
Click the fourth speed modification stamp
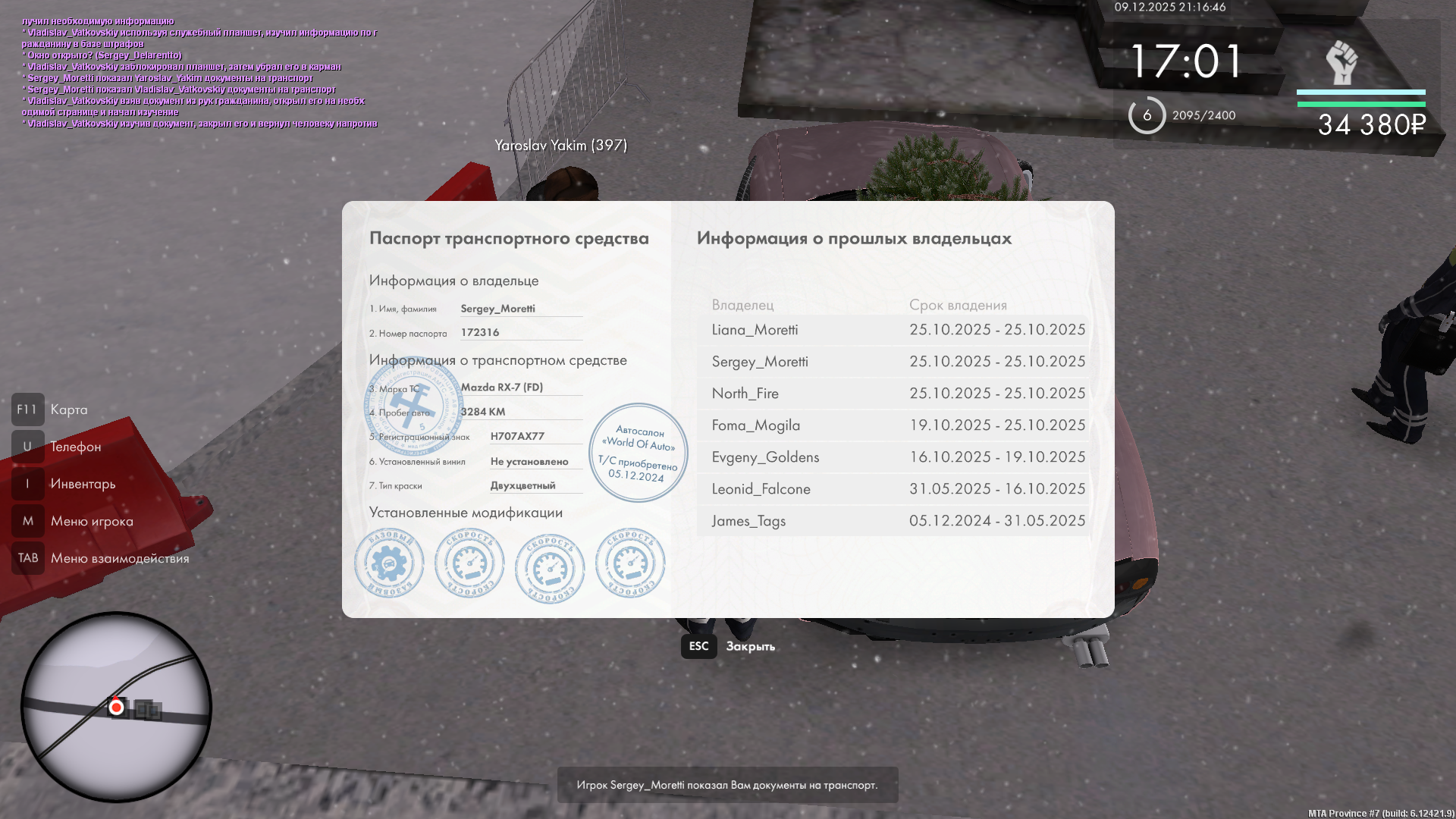click(630, 563)
